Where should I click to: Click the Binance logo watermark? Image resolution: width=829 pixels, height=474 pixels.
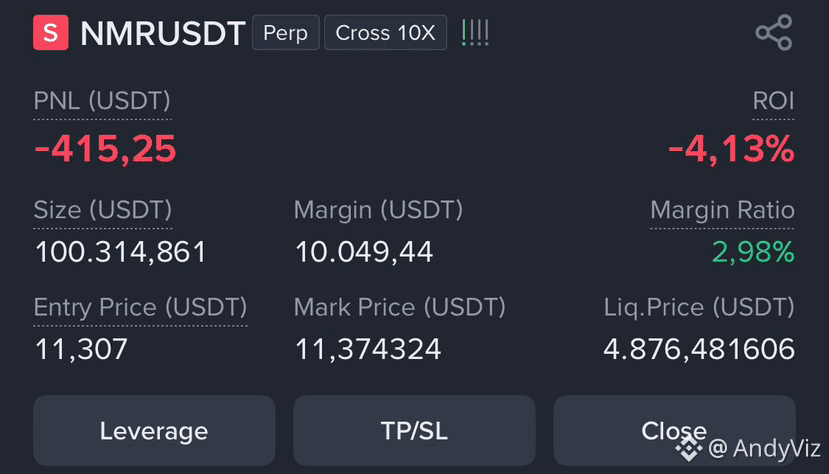(688, 449)
